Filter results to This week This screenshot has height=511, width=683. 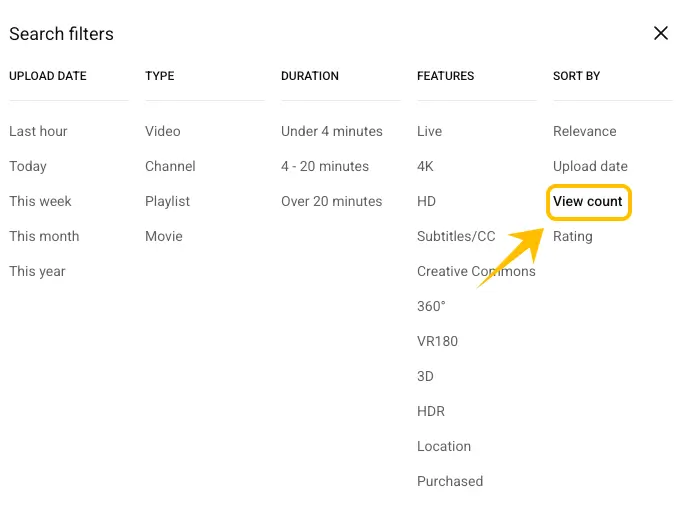pyautogui.click(x=40, y=201)
